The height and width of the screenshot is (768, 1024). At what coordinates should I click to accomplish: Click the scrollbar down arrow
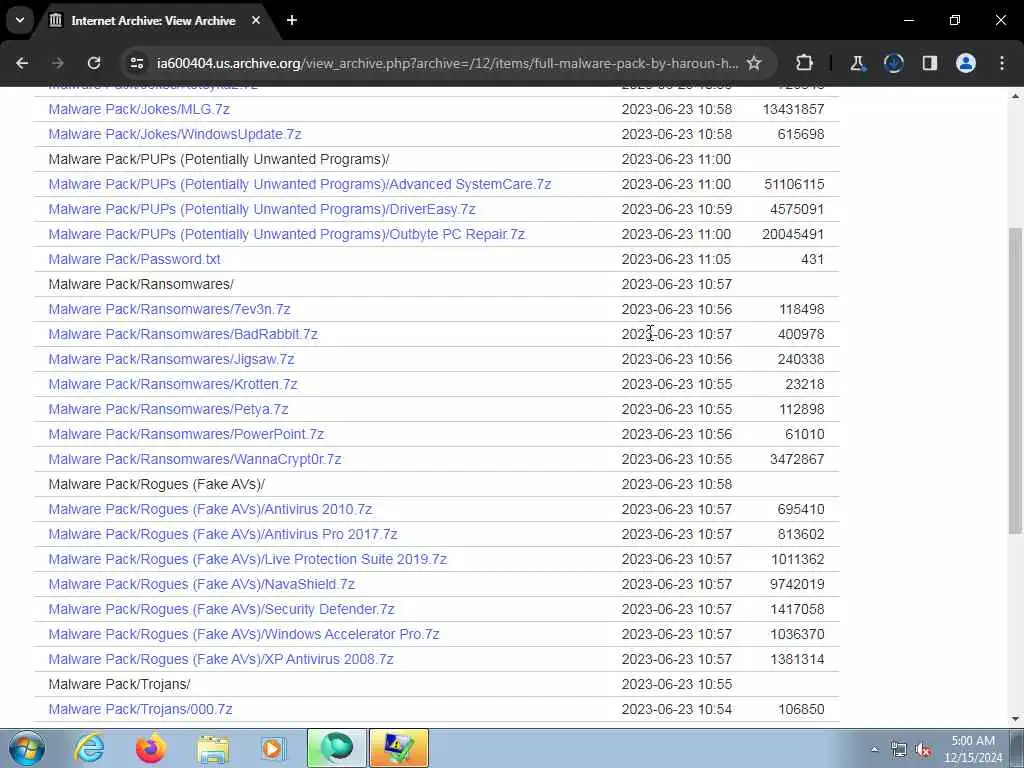point(1016,719)
